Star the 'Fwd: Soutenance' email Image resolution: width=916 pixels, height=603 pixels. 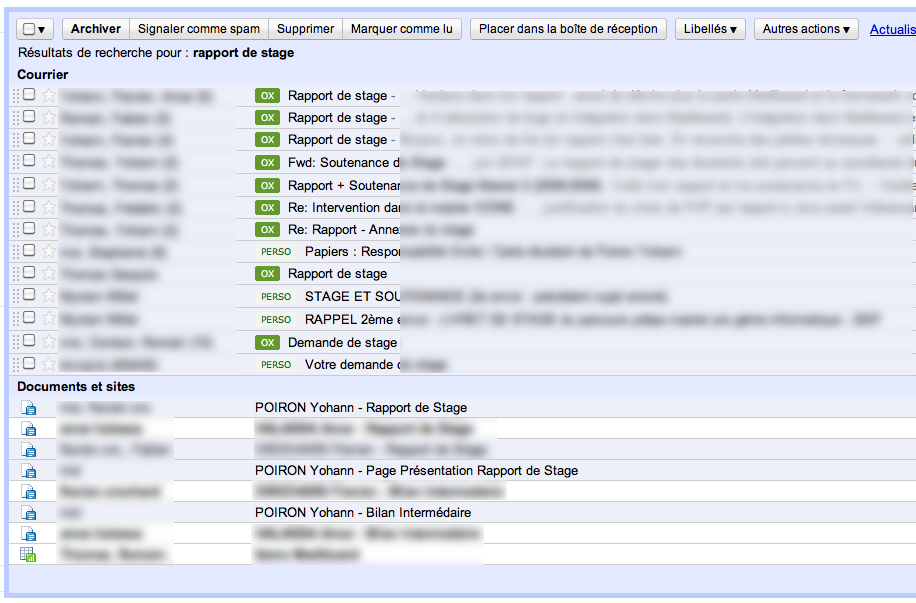click(48, 162)
